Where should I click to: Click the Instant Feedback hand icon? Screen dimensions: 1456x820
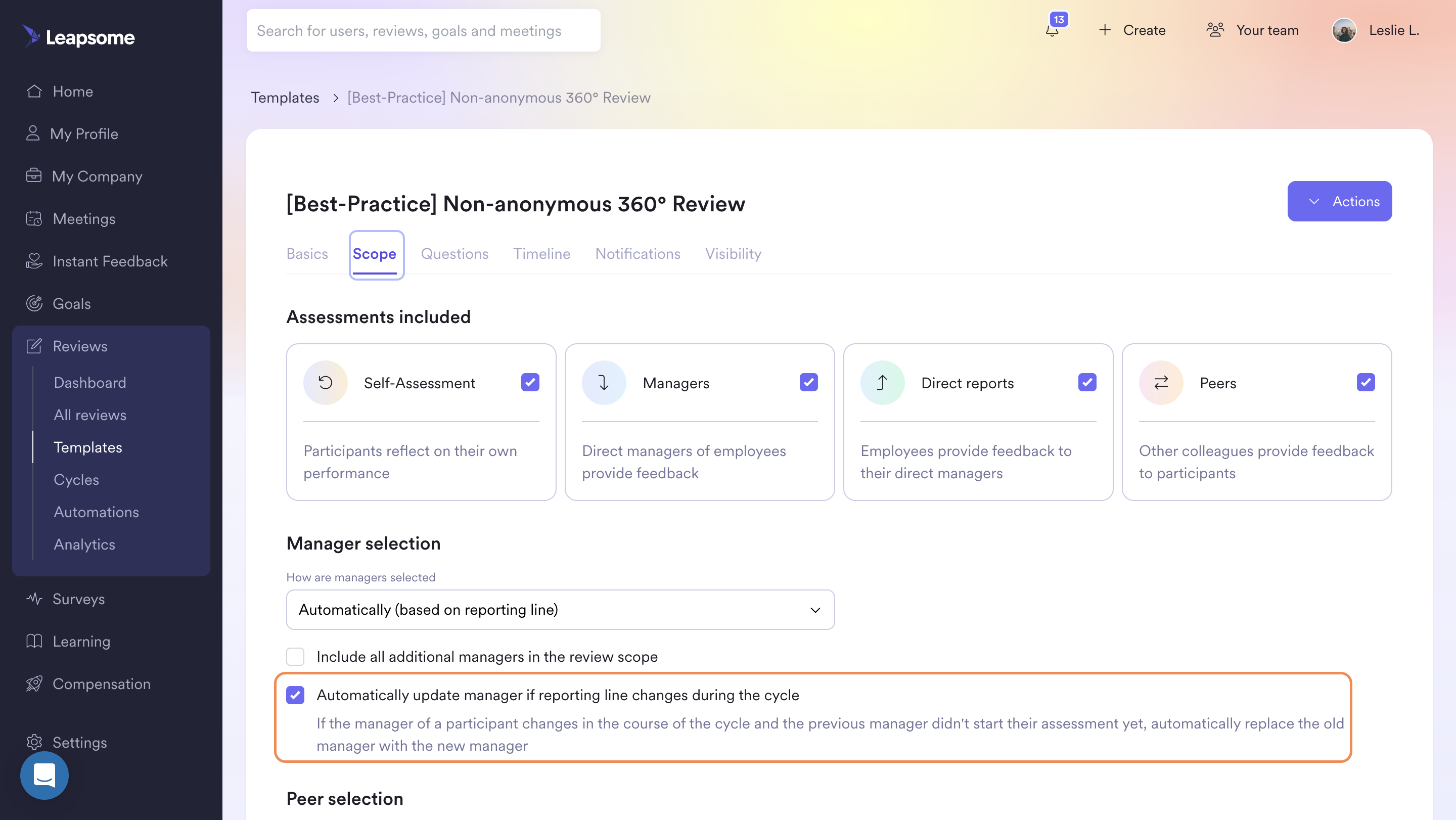pyautogui.click(x=34, y=260)
